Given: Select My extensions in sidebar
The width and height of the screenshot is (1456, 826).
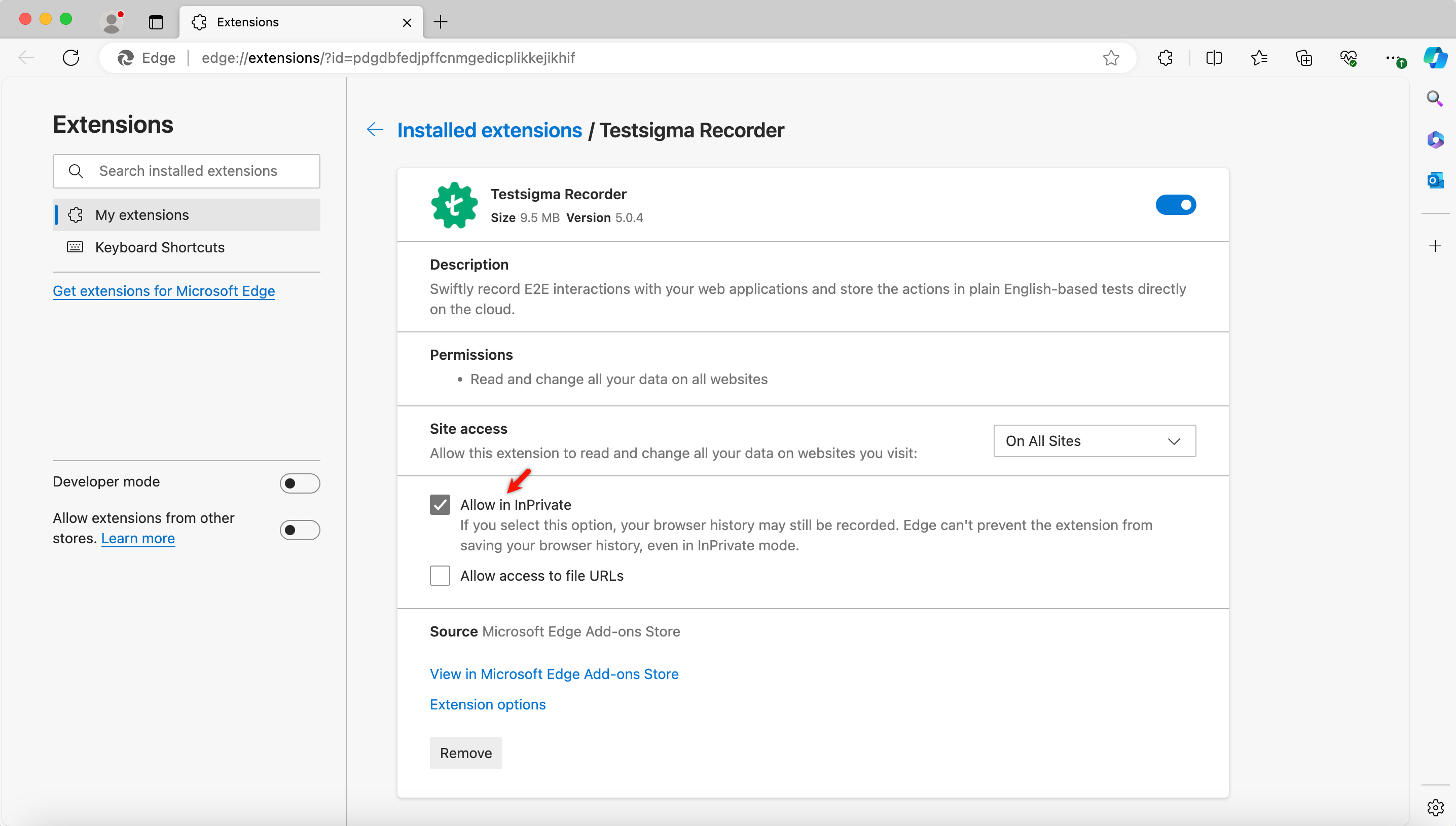Looking at the screenshot, I should (x=186, y=214).
